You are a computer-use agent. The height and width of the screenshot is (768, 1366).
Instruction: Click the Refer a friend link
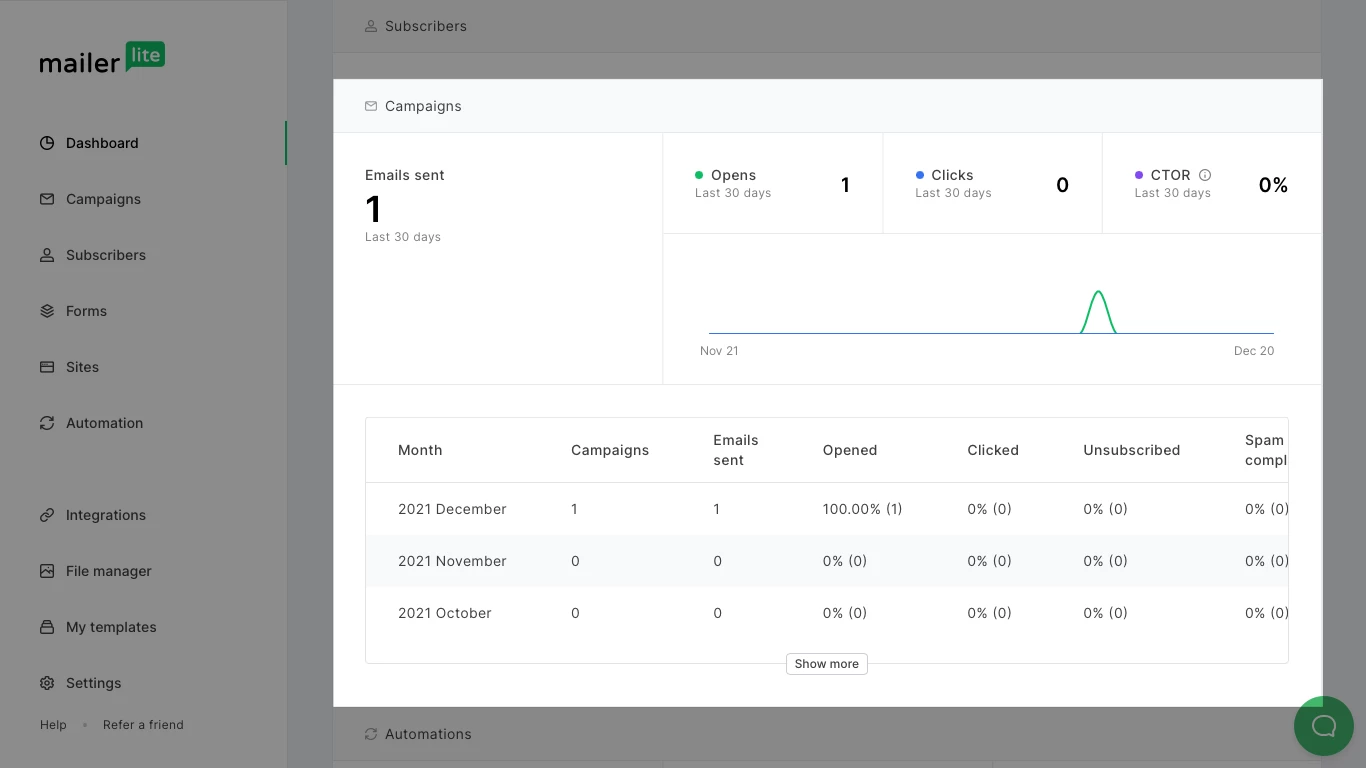click(143, 725)
